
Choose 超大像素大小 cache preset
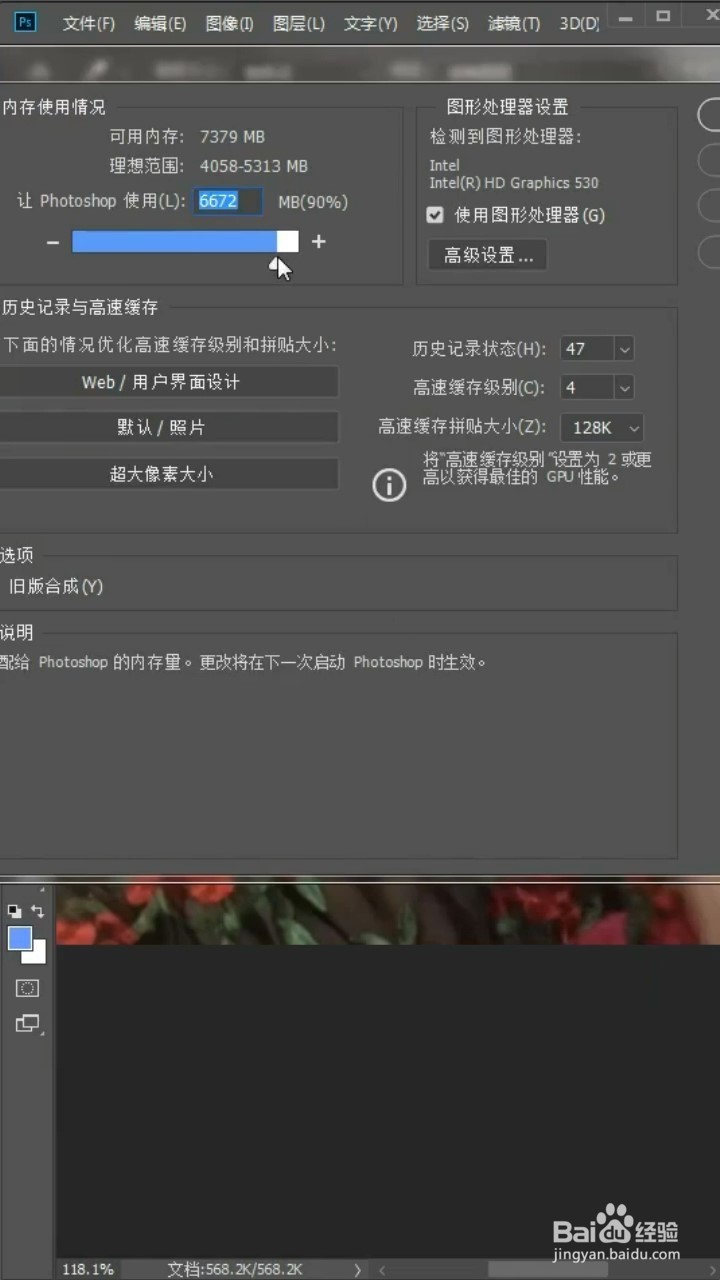click(x=168, y=474)
